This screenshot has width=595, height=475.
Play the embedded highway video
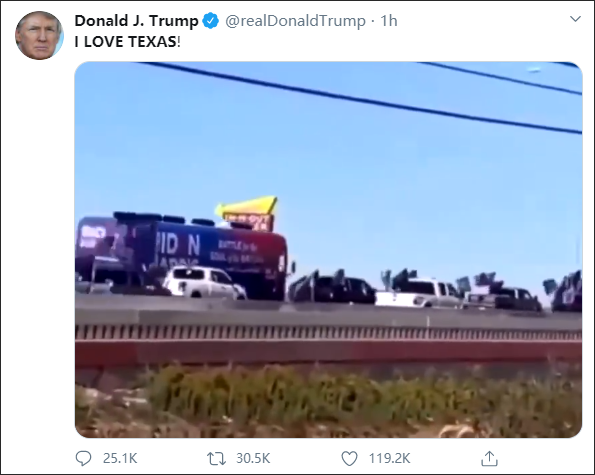[329, 250]
